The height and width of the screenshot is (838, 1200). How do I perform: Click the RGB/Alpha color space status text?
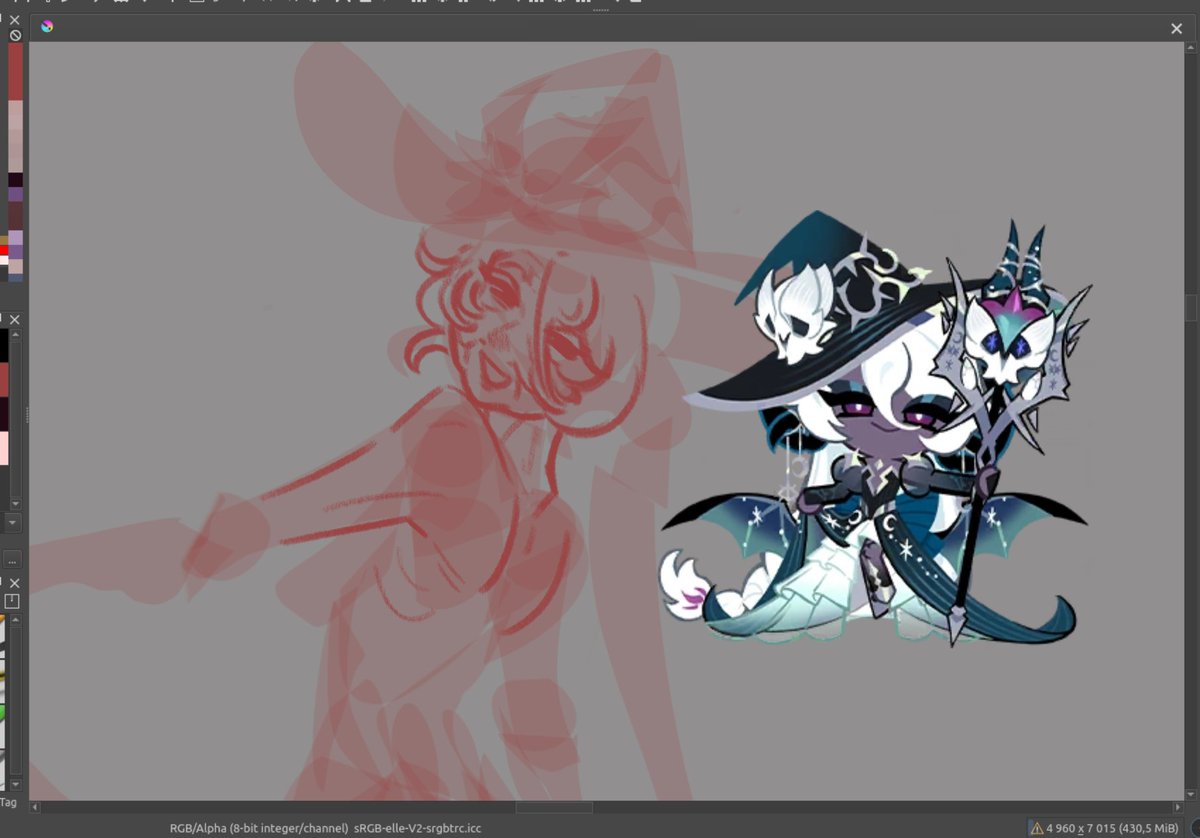click(259, 828)
